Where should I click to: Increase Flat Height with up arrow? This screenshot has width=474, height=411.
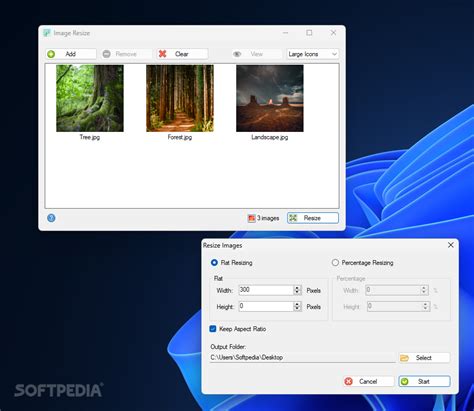pos(297,304)
